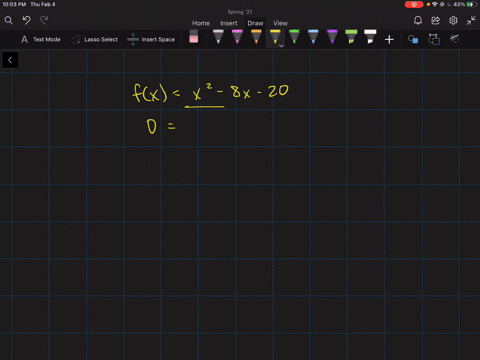
Task: Switch to the Insert tab
Action: [x=229, y=23]
